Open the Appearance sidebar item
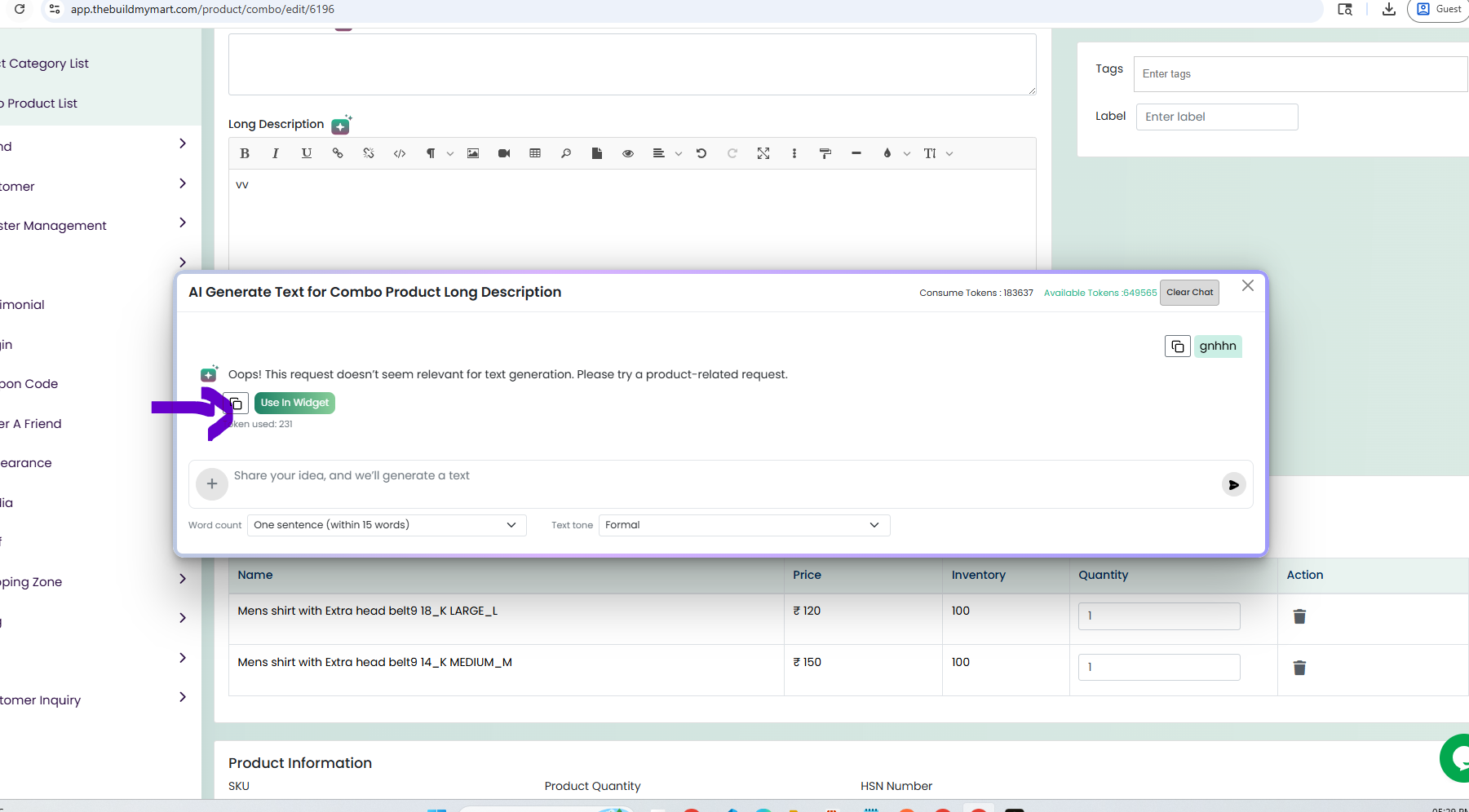The height and width of the screenshot is (812, 1469). 26,463
